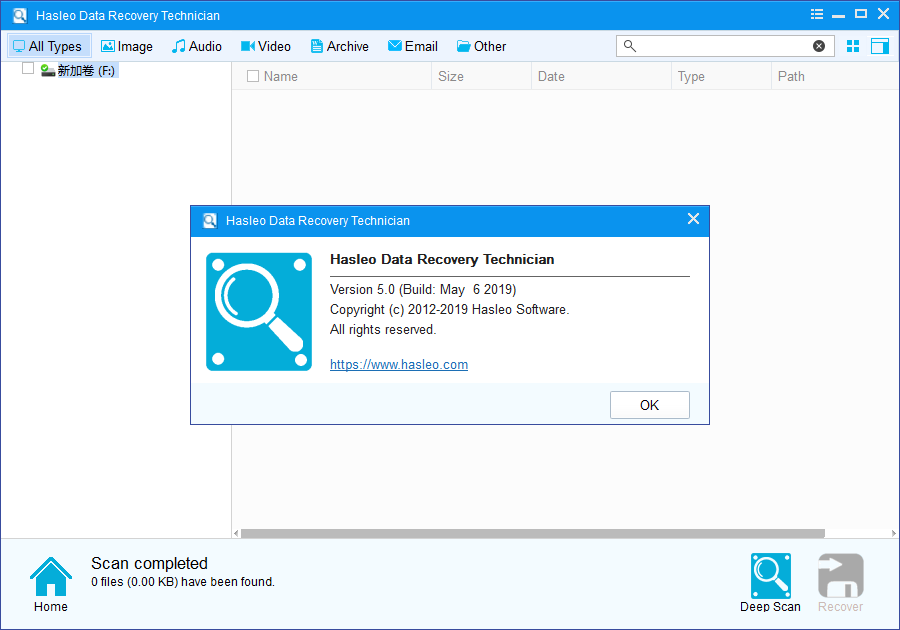The width and height of the screenshot is (900, 630).
Task: Select the 新加卷 (F:) tree item
Action: pos(86,71)
